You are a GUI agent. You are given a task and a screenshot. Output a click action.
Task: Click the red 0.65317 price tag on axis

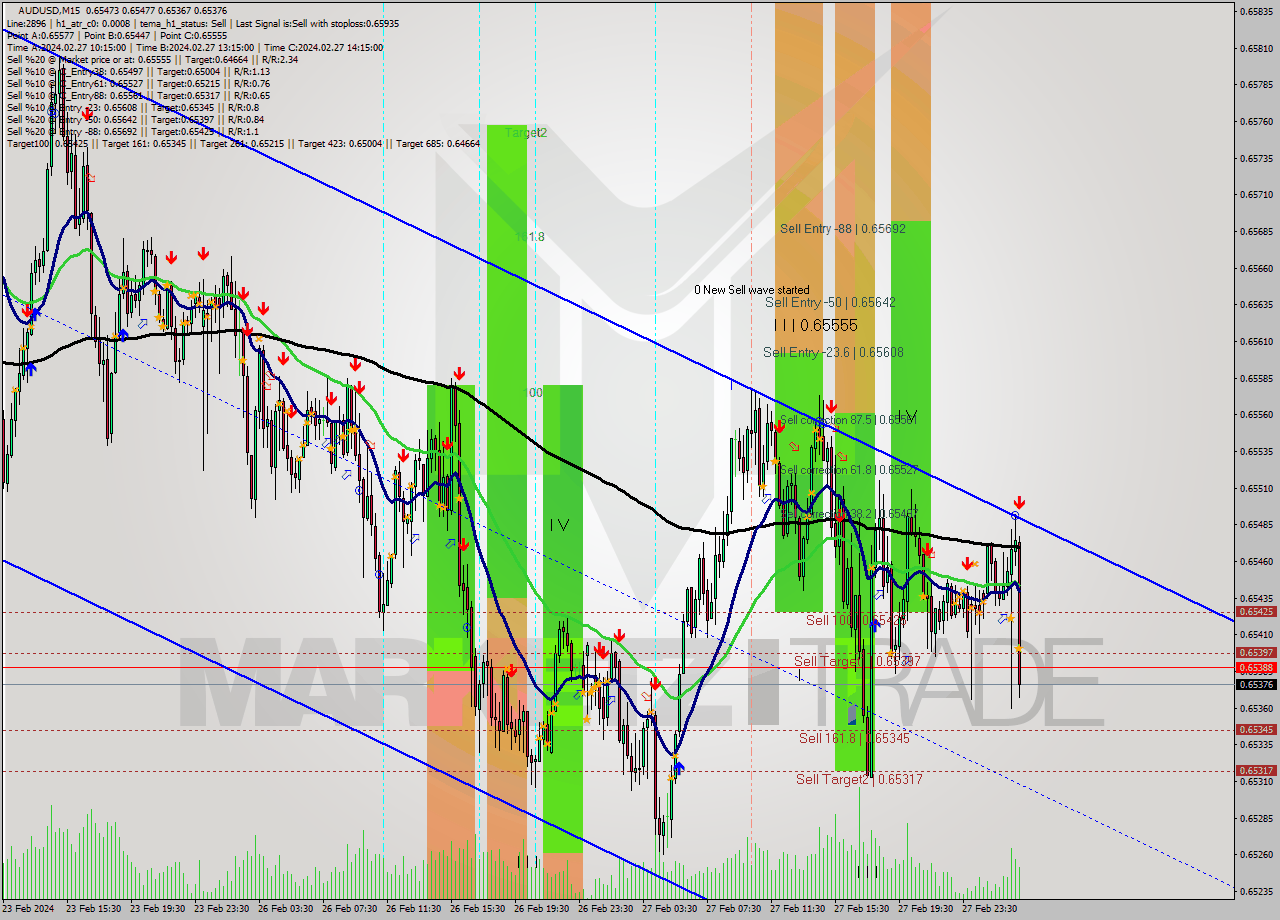click(x=1256, y=770)
